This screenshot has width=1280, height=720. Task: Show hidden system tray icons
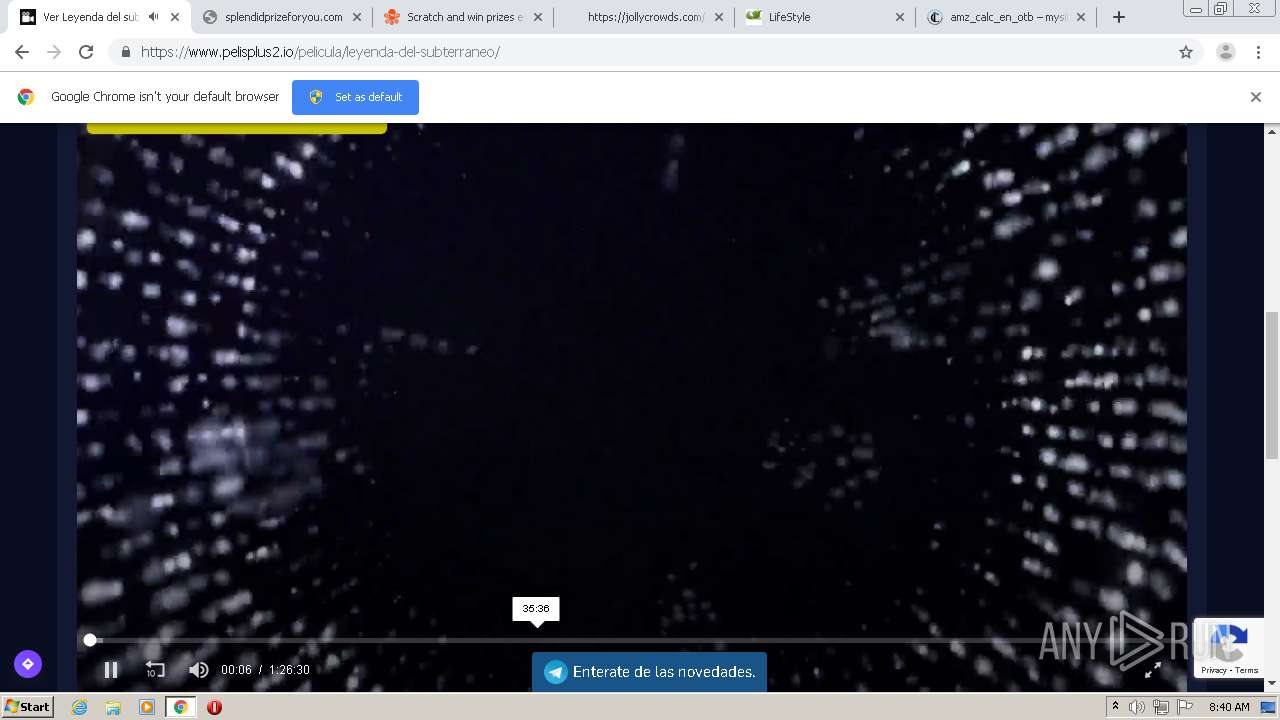click(x=1115, y=707)
